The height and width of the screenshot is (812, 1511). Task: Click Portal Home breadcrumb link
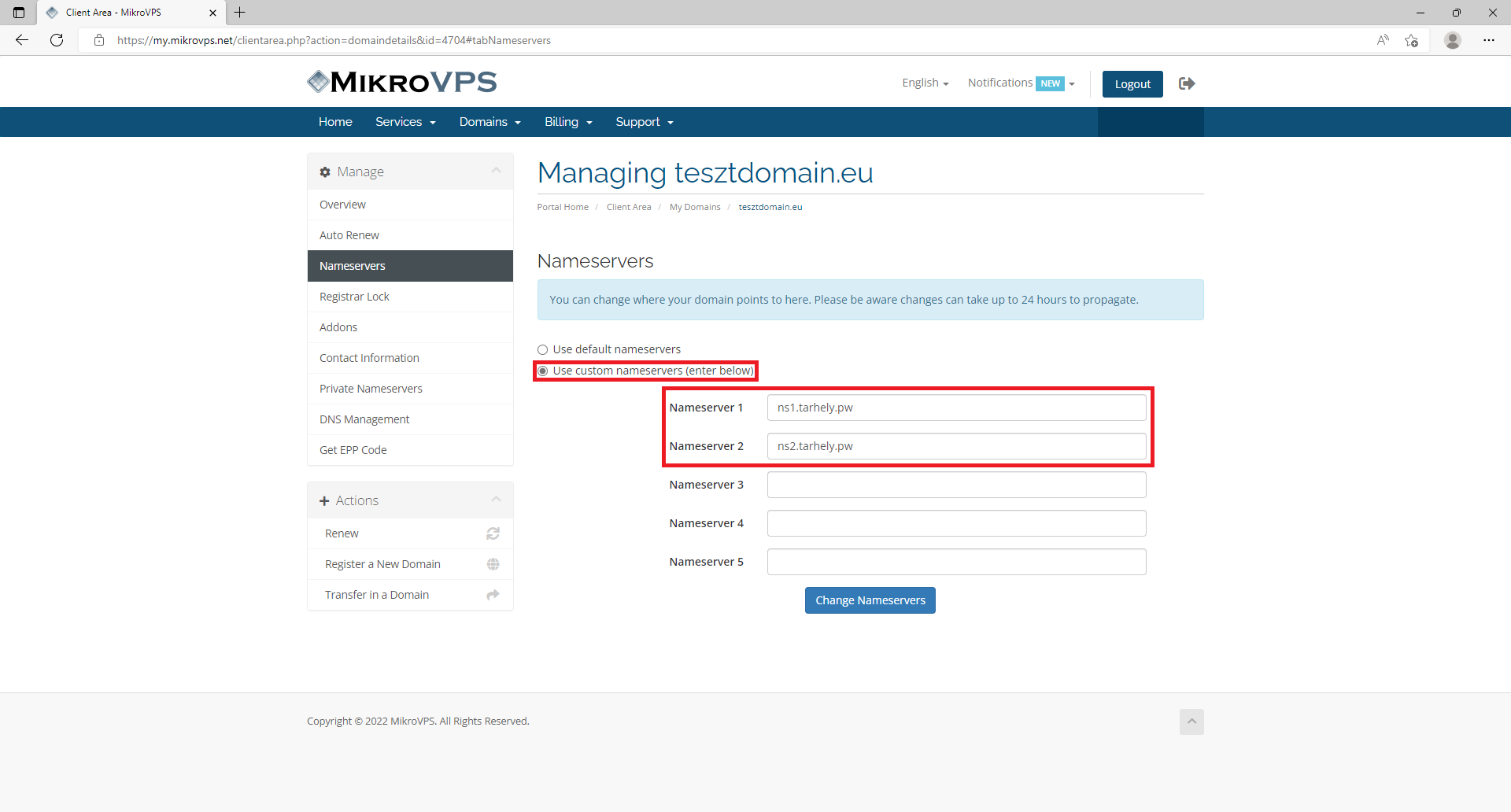click(x=563, y=207)
